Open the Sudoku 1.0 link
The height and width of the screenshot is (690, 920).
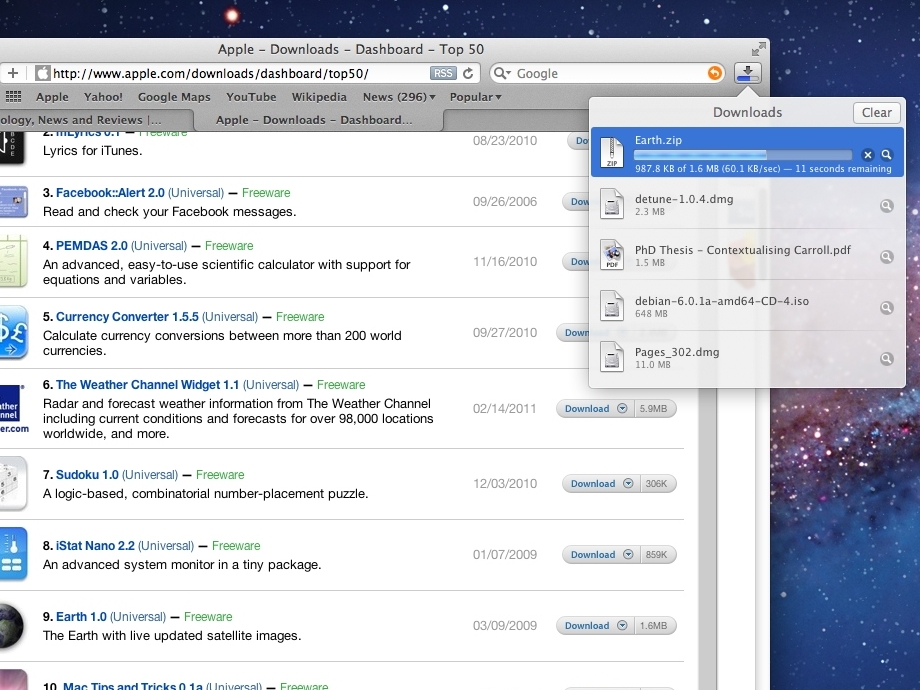87,475
